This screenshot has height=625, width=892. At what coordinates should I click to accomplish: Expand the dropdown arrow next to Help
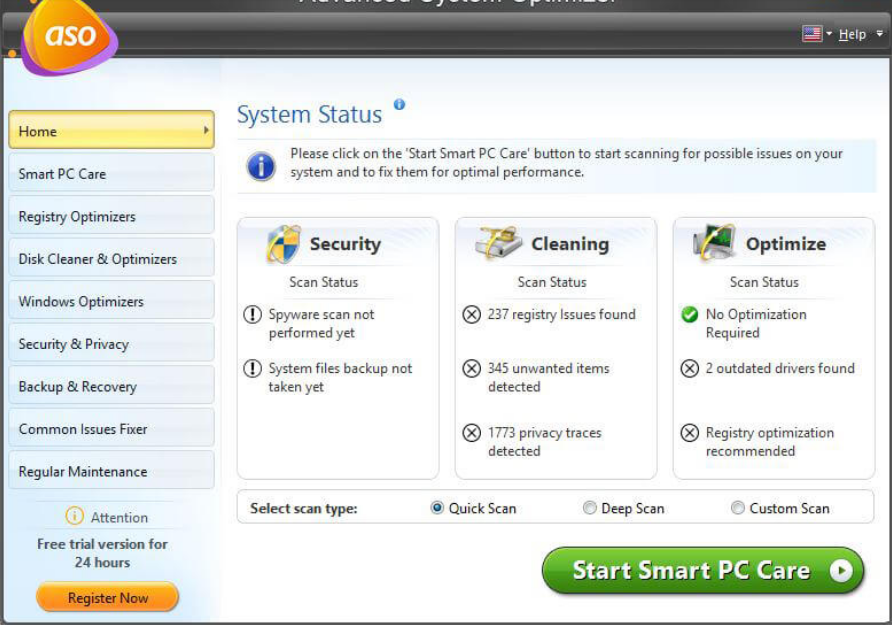pyautogui.click(x=879, y=34)
